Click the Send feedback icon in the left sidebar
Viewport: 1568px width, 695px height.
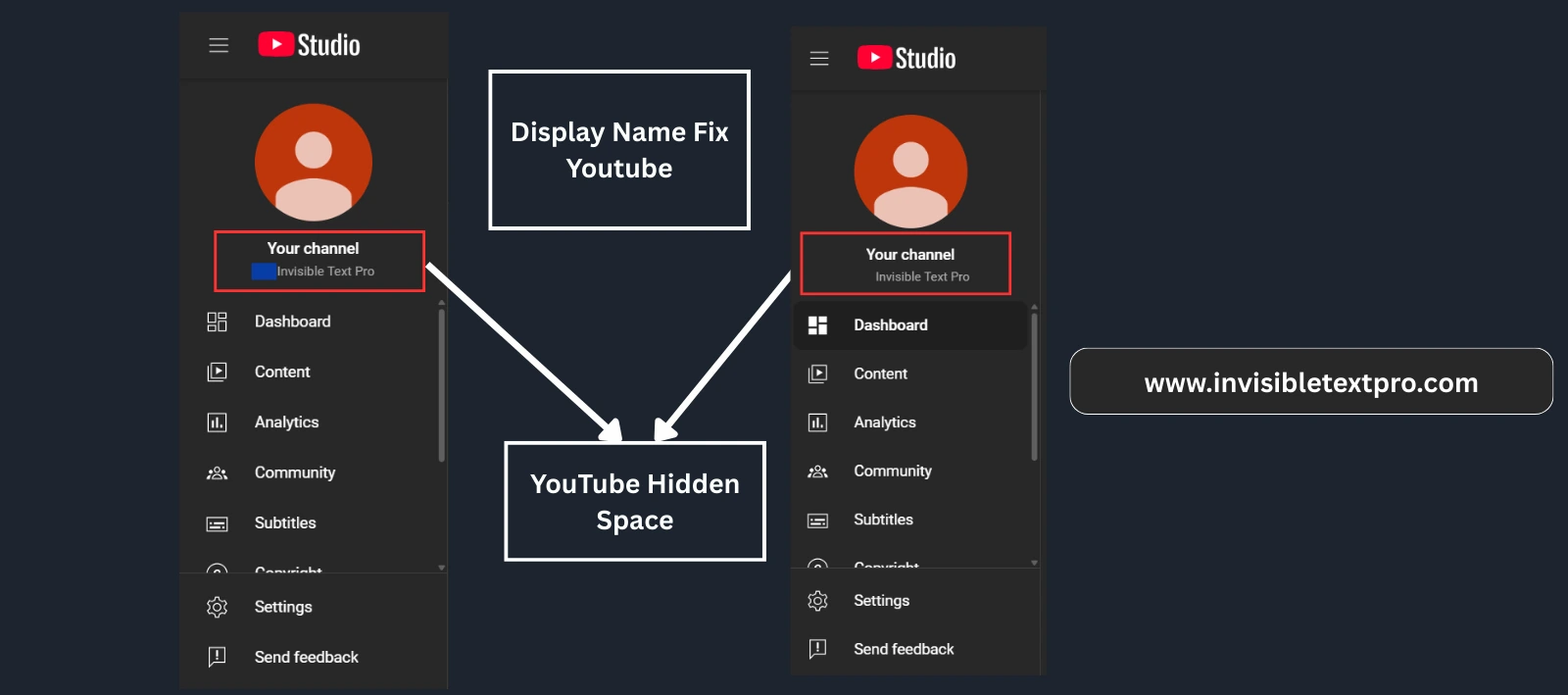tap(217, 657)
